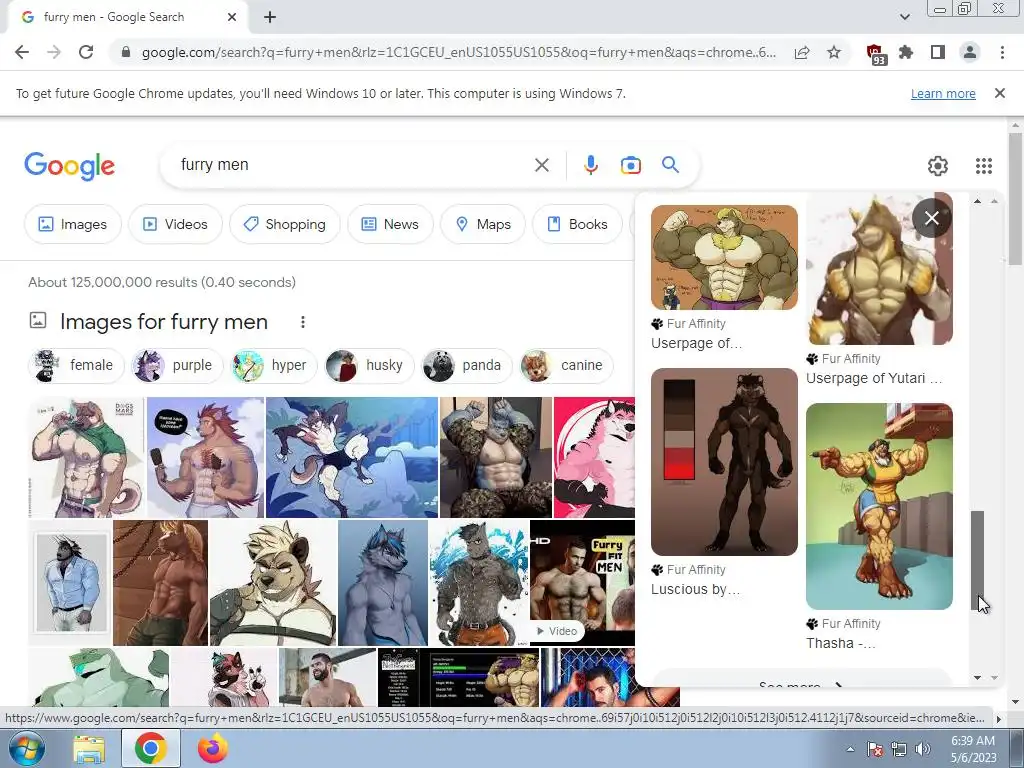
Task: Open the 'Userpage of Yutari' result
Action: (x=878, y=289)
